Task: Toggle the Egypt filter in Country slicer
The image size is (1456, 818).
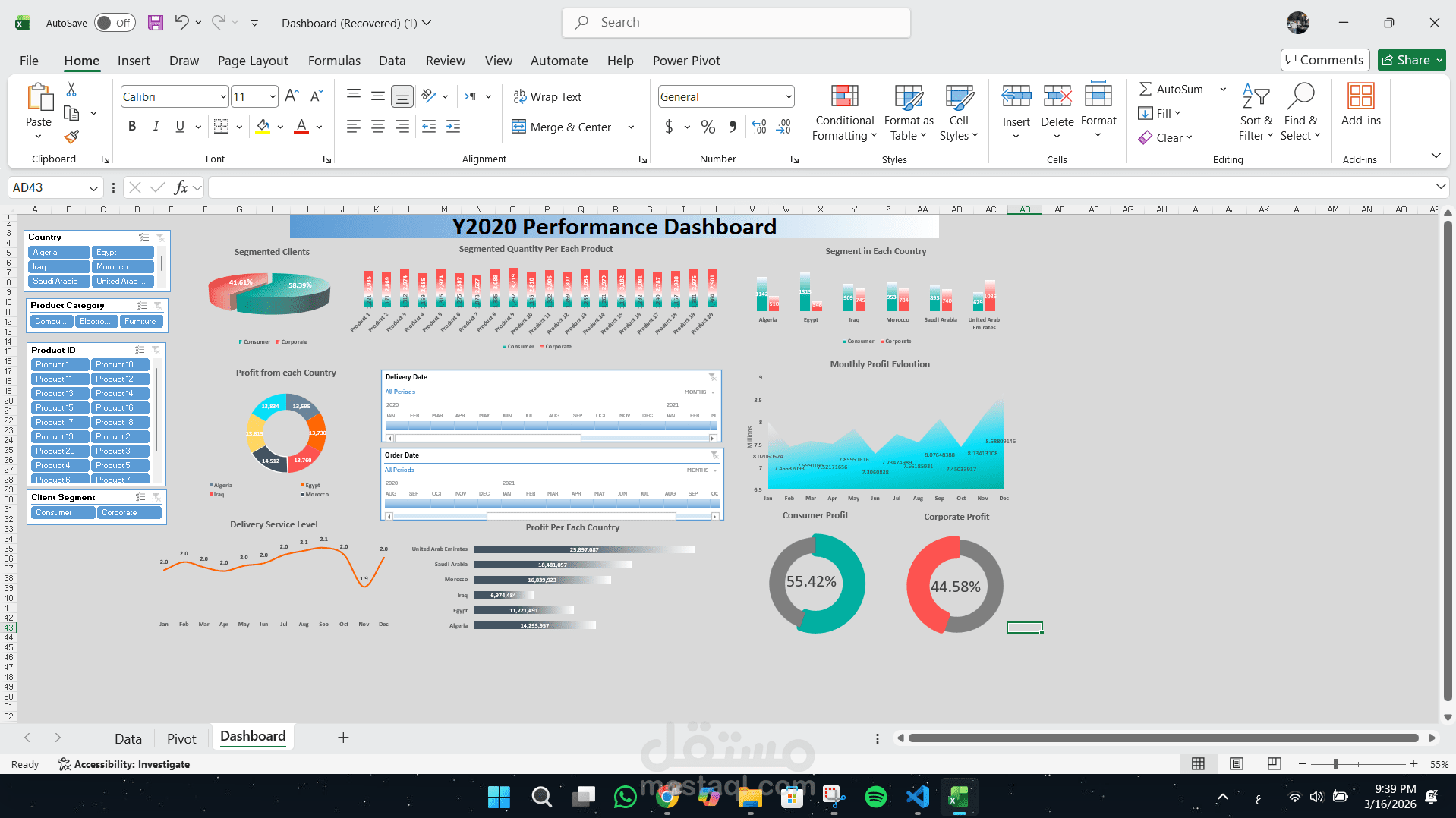Action: 122,251
